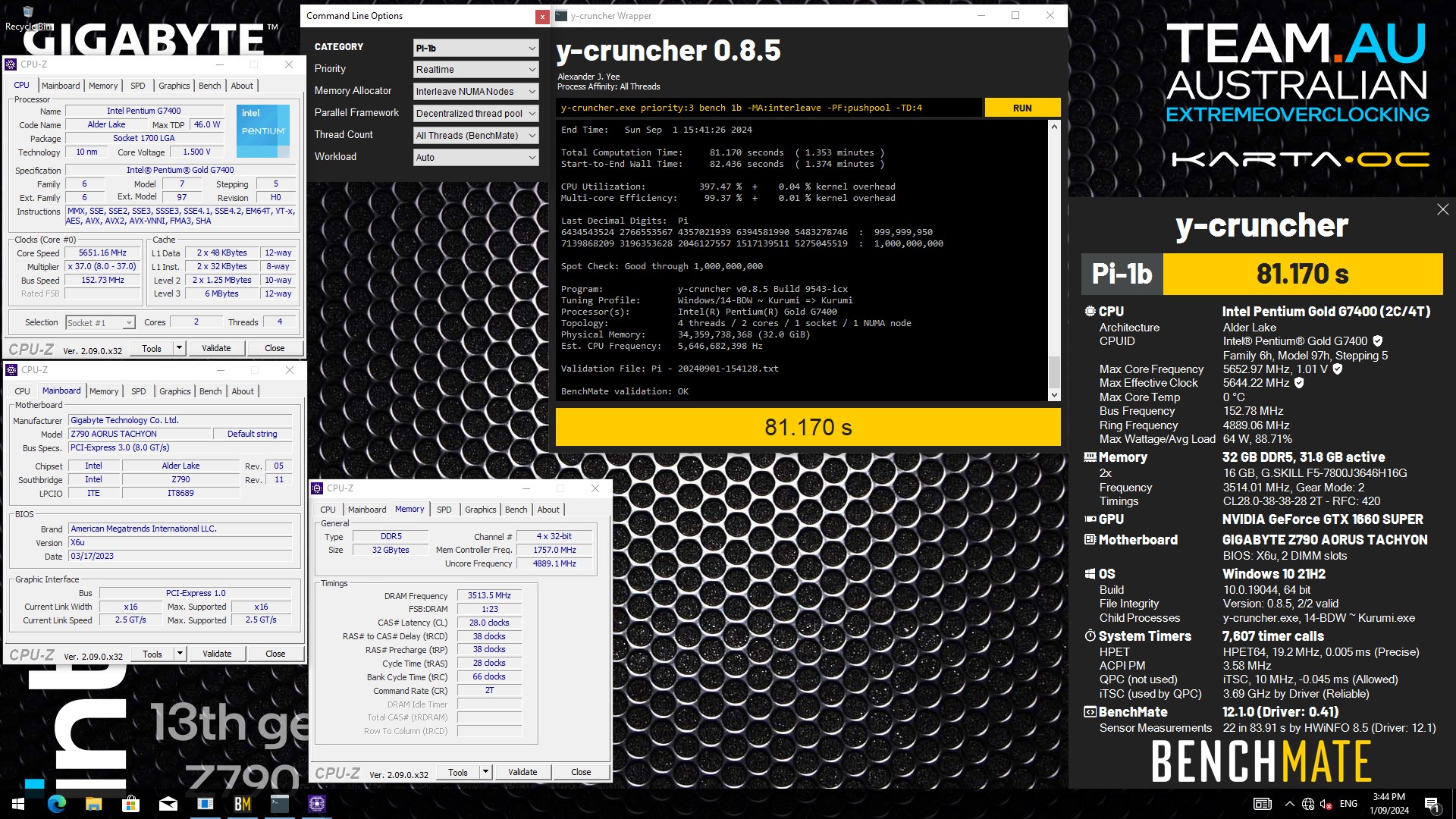Click Close button in the Memory CPU-Z window
1456x819 pixels.
click(x=581, y=772)
